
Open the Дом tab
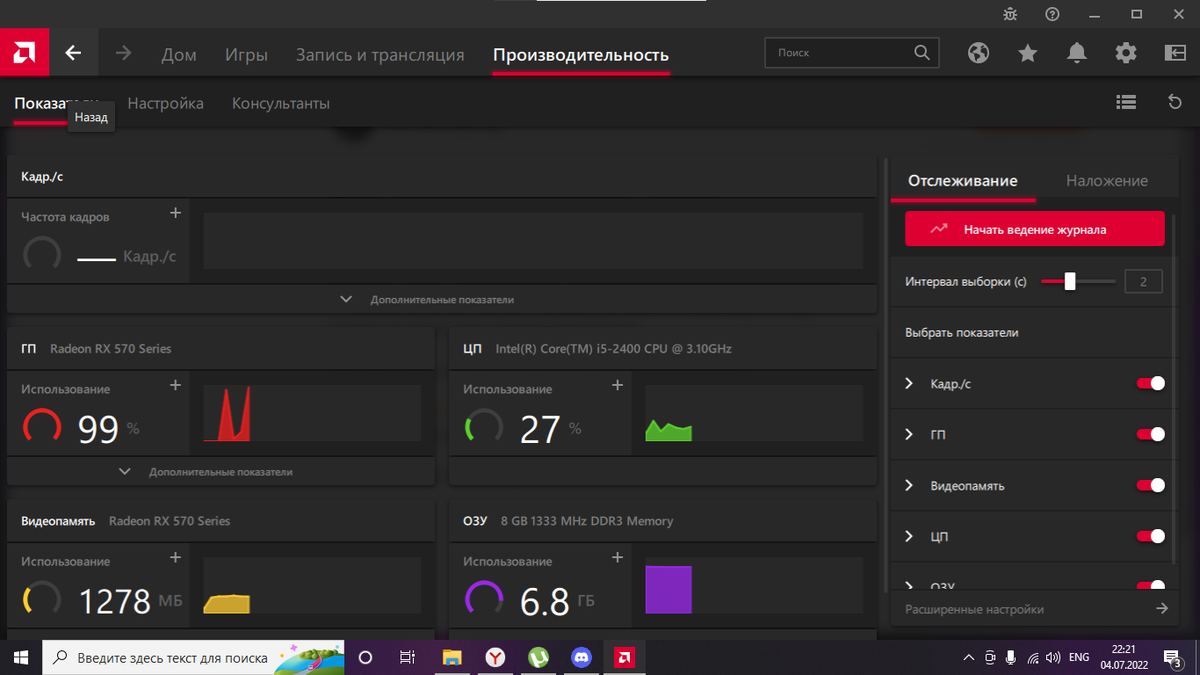(x=179, y=55)
